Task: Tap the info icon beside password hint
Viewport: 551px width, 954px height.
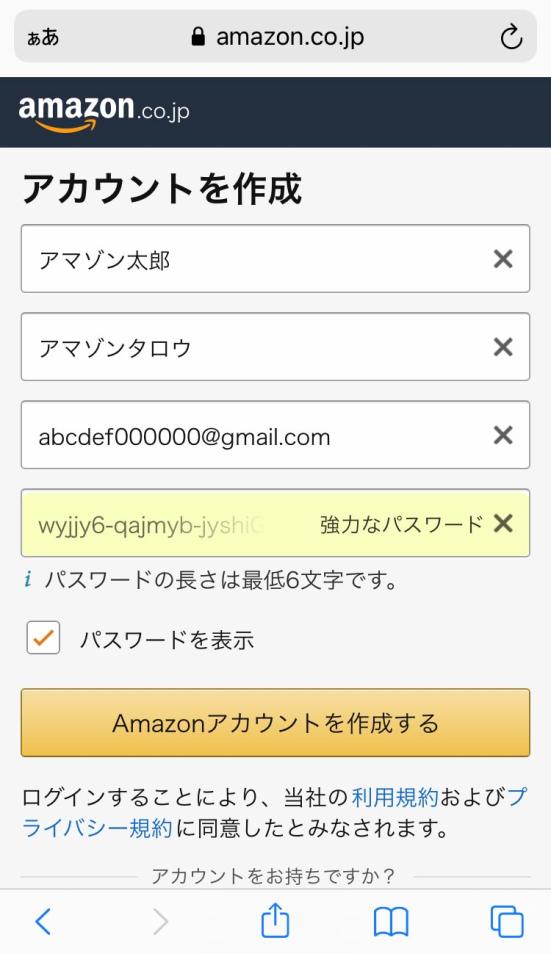Action: click(28, 580)
